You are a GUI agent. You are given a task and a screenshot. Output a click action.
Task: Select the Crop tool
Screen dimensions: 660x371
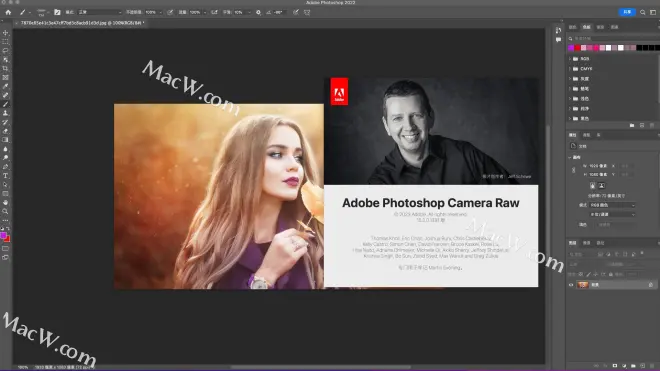click(5, 69)
